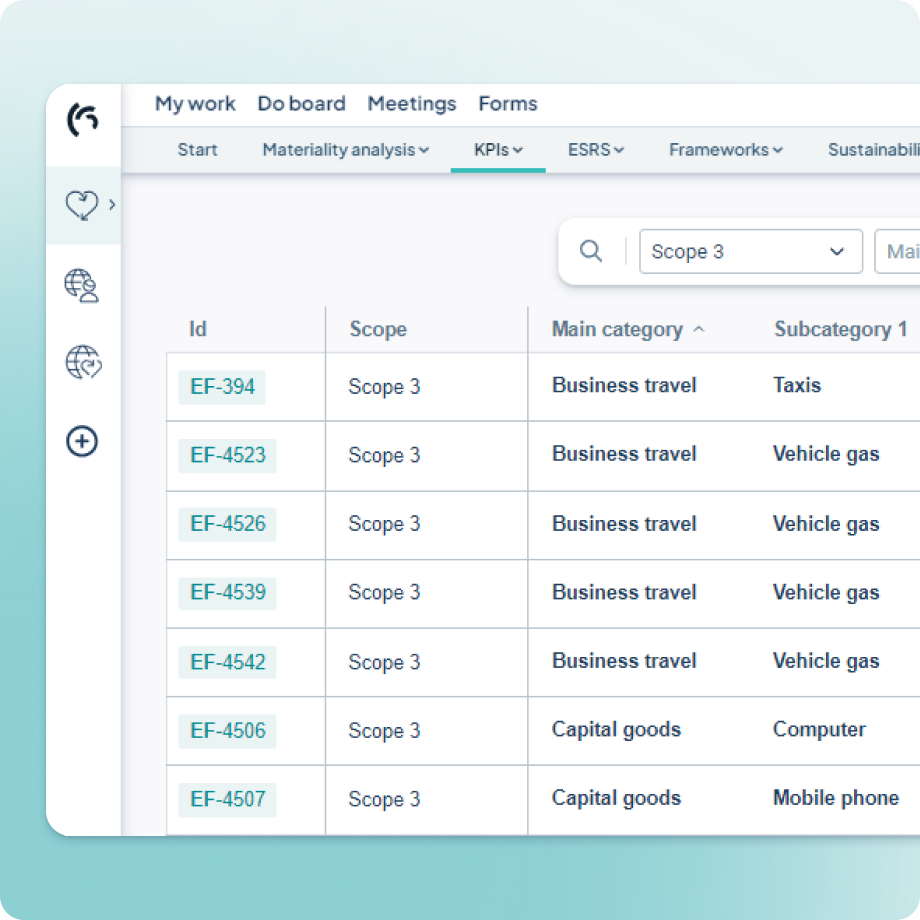The image size is (920, 920).
Task: Open Do board tab
Action: tap(302, 104)
